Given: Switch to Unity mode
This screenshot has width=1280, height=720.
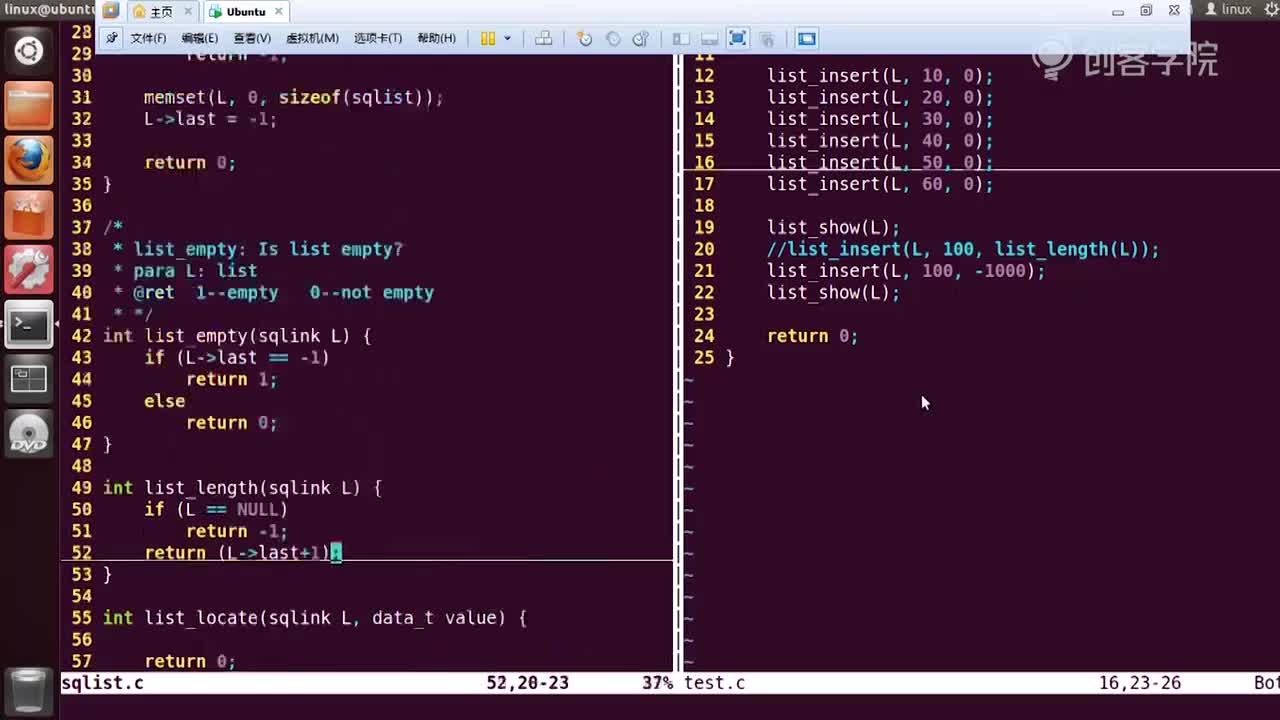Looking at the screenshot, I should click(767, 39).
